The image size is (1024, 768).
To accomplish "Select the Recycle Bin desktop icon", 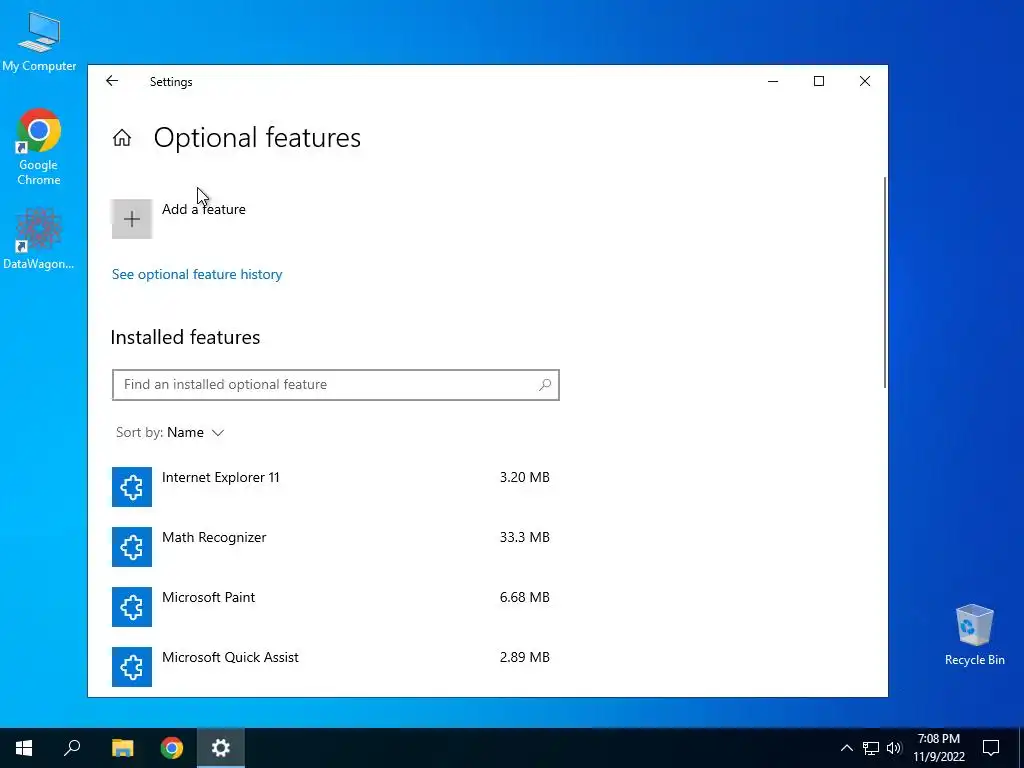I will [x=974, y=635].
